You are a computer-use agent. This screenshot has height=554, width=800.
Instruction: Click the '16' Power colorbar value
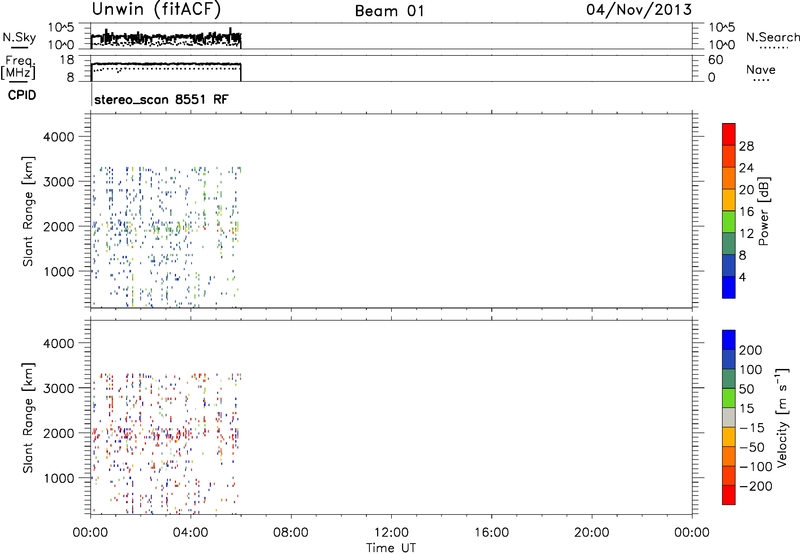[x=746, y=212]
